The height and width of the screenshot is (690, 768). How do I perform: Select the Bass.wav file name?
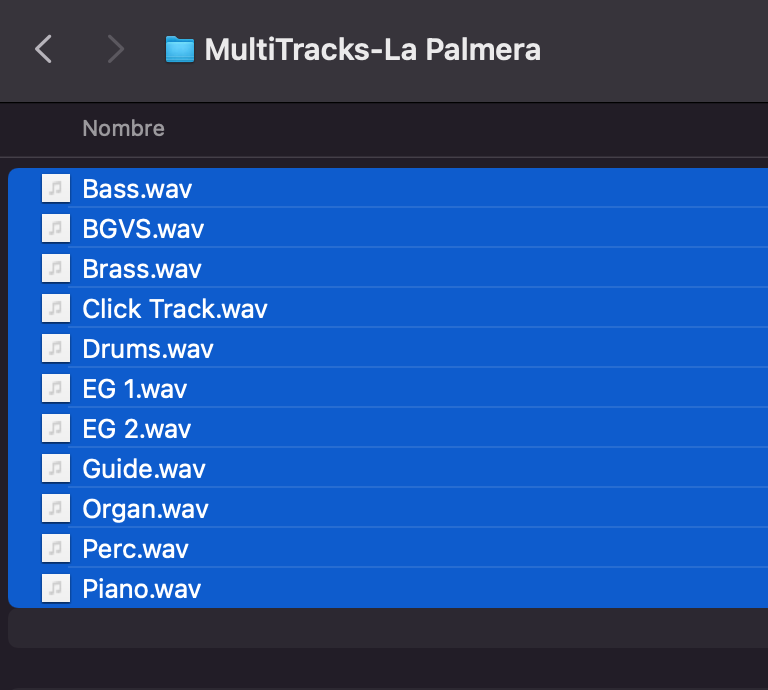pos(137,189)
